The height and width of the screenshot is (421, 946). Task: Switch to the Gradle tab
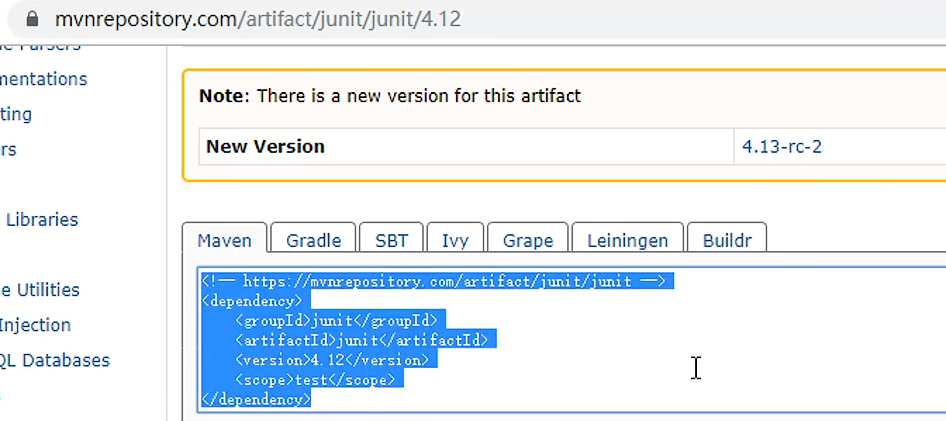[x=313, y=240]
